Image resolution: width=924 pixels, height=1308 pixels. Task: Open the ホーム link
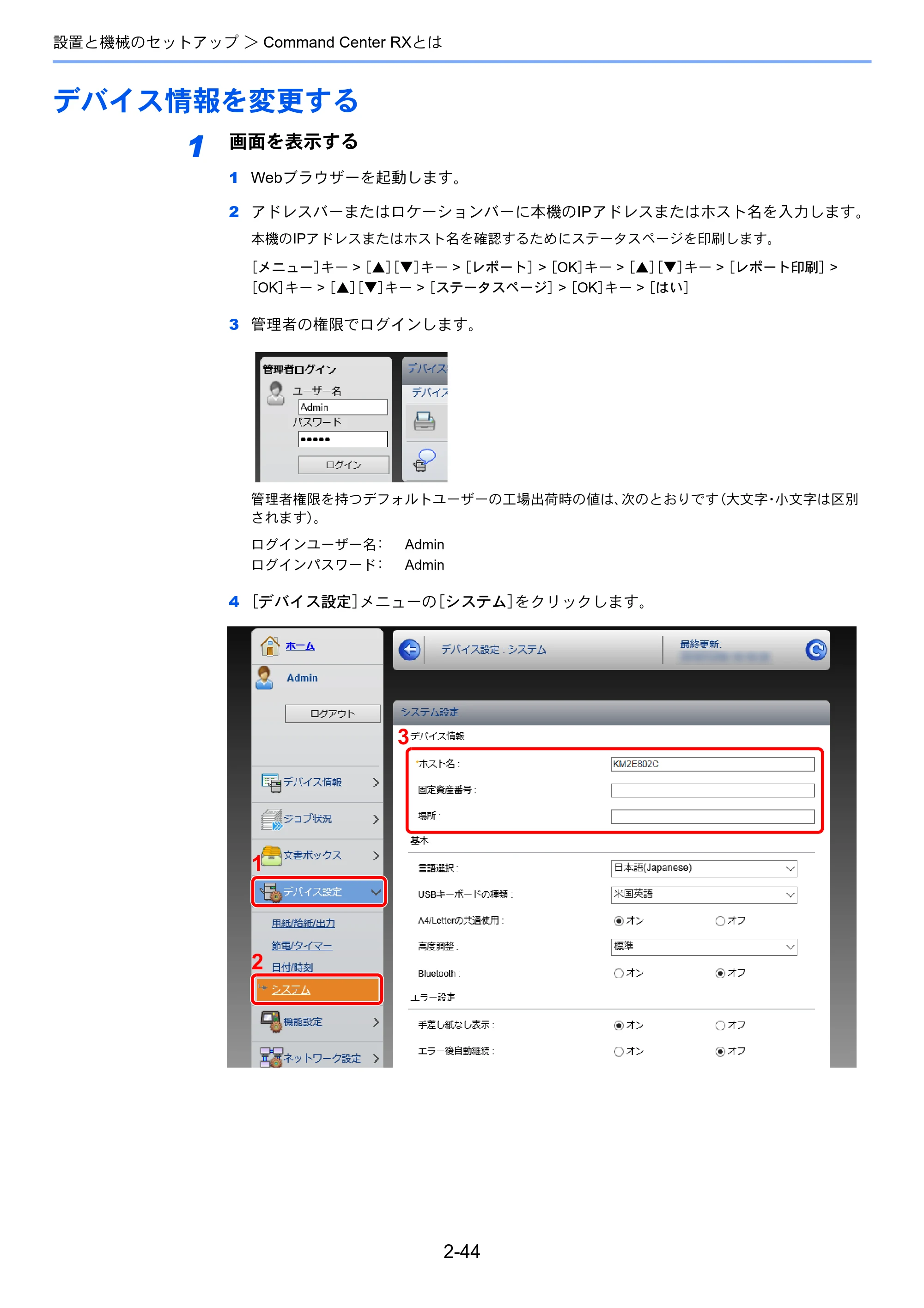click(300, 646)
